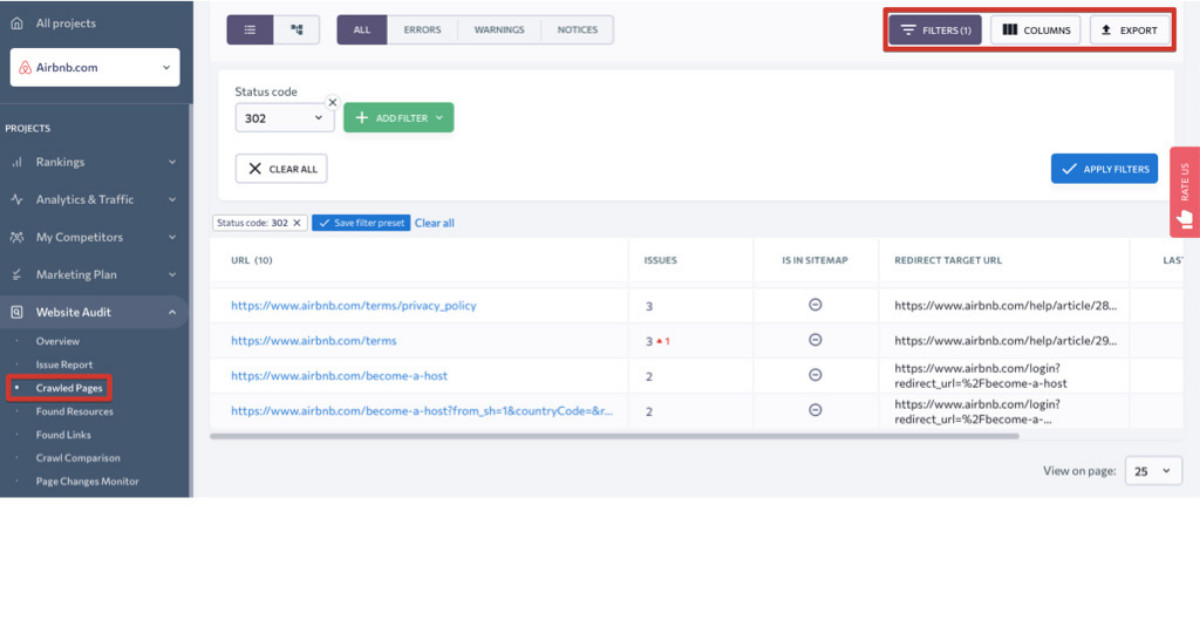Open the airbnb.com/terms/privacy_policy URL

pyautogui.click(x=354, y=306)
